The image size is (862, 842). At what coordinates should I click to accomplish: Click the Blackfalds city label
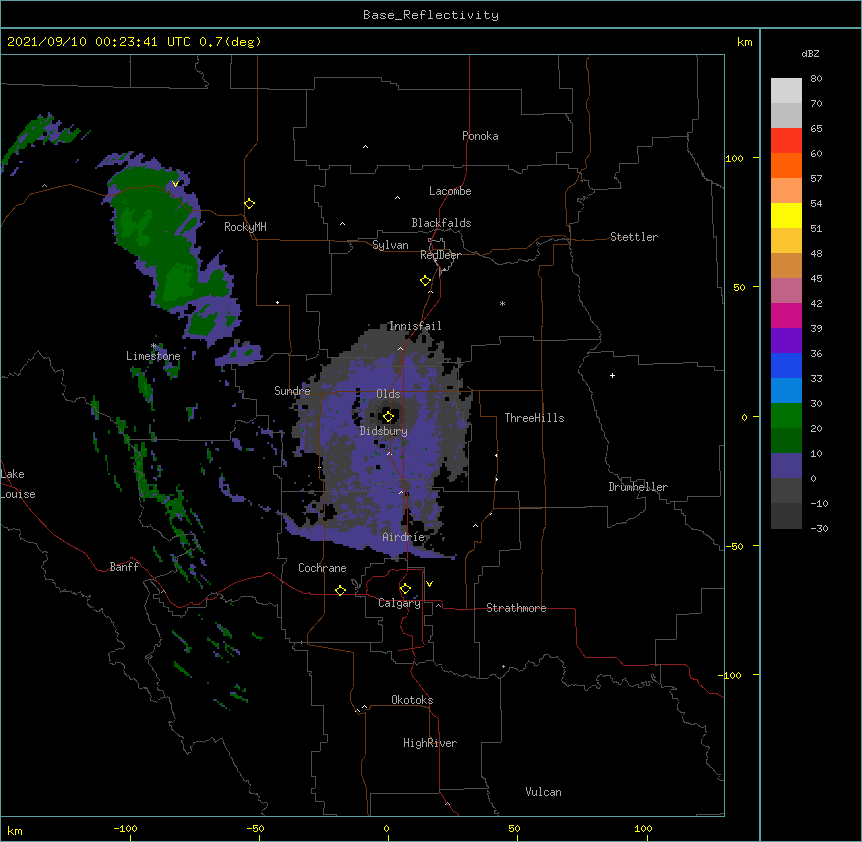441,223
